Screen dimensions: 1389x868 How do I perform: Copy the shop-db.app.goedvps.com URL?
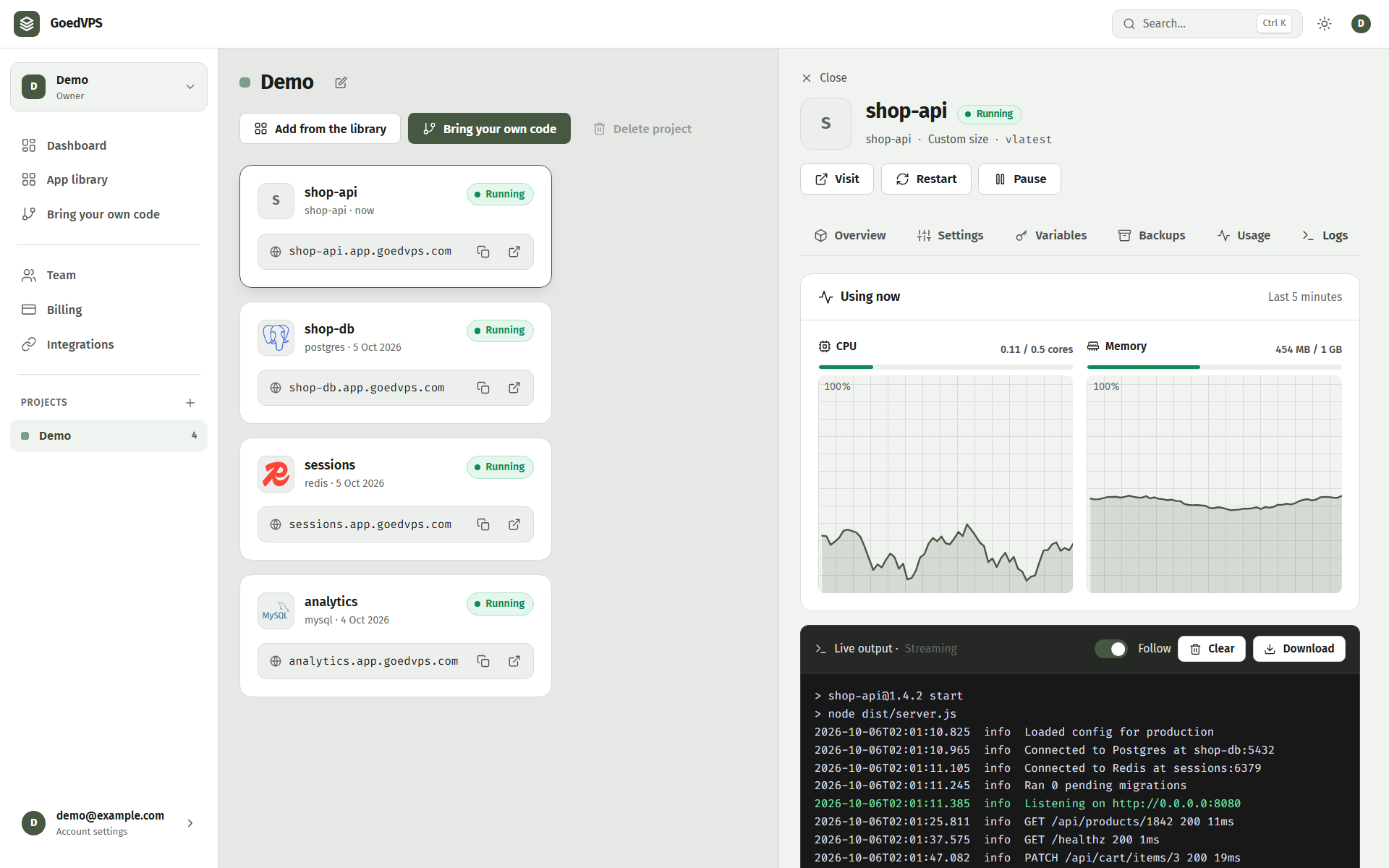(x=483, y=388)
